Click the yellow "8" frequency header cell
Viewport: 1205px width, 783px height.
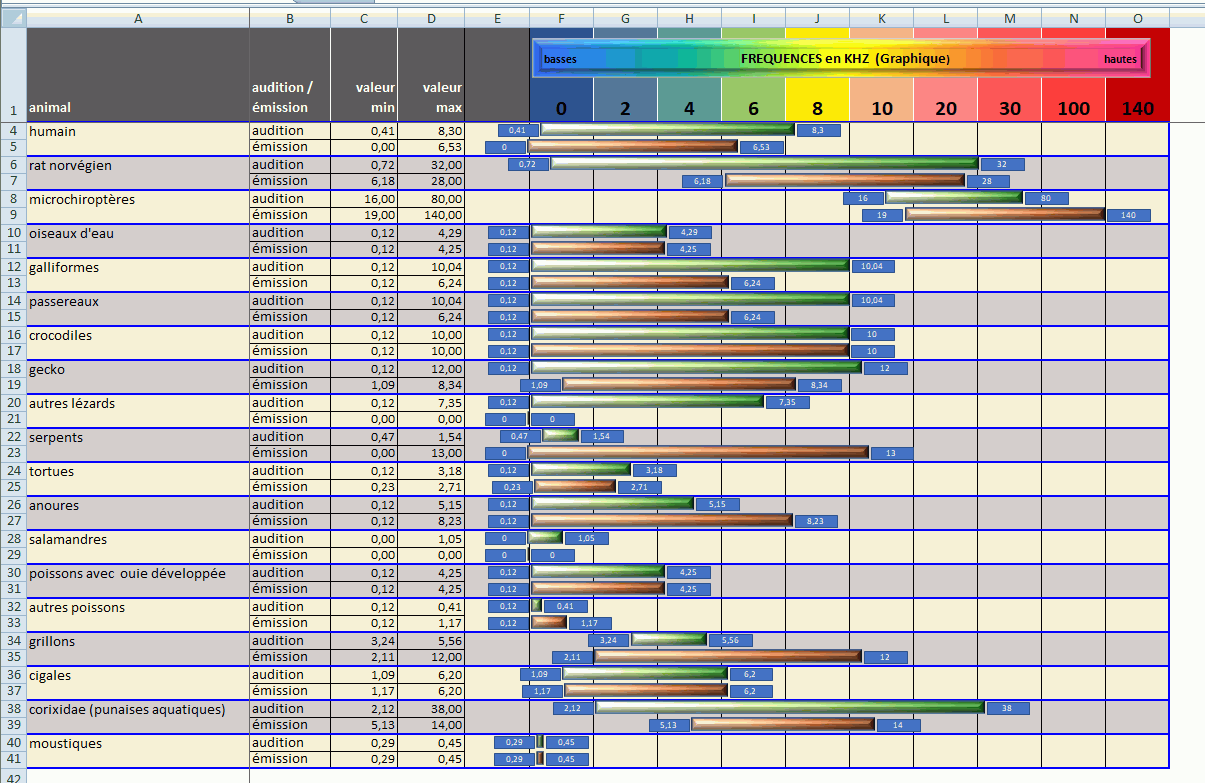(817, 108)
